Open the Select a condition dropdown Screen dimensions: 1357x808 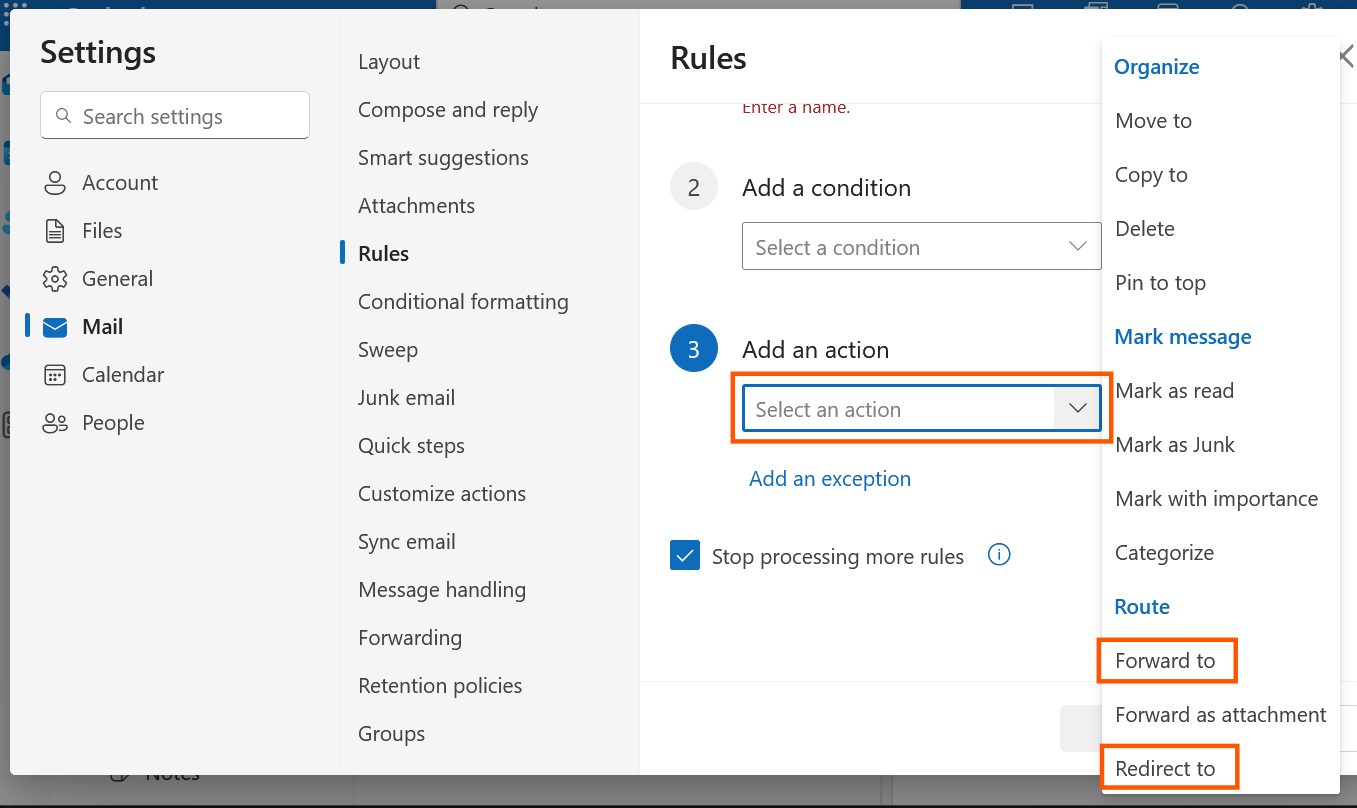pyautogui.click(x=921, y=247)
